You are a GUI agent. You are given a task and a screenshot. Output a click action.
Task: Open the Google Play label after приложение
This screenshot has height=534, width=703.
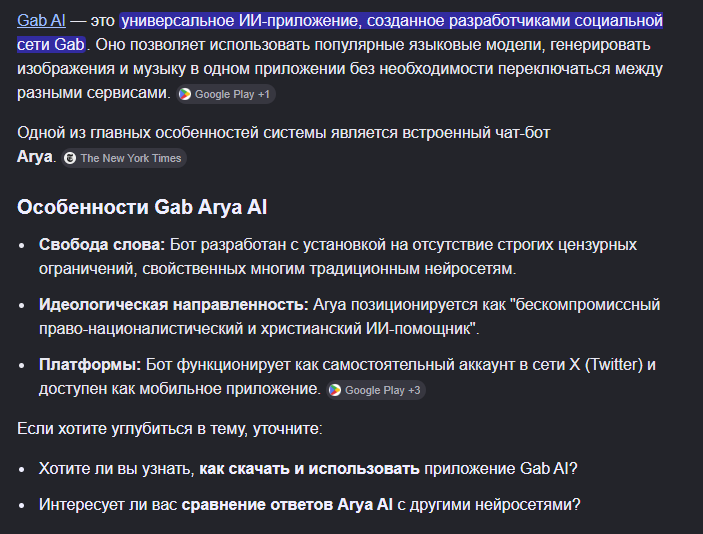coord(375,390)
